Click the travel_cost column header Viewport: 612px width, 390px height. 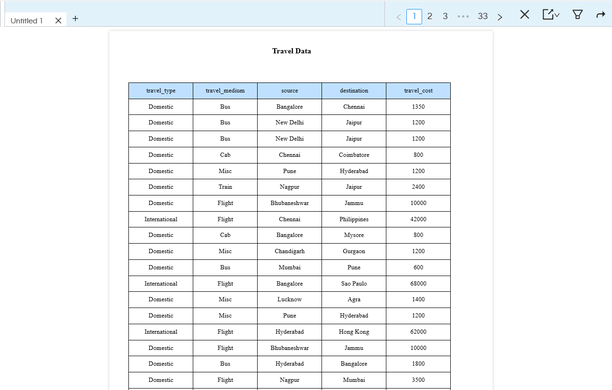coord(418,91)
